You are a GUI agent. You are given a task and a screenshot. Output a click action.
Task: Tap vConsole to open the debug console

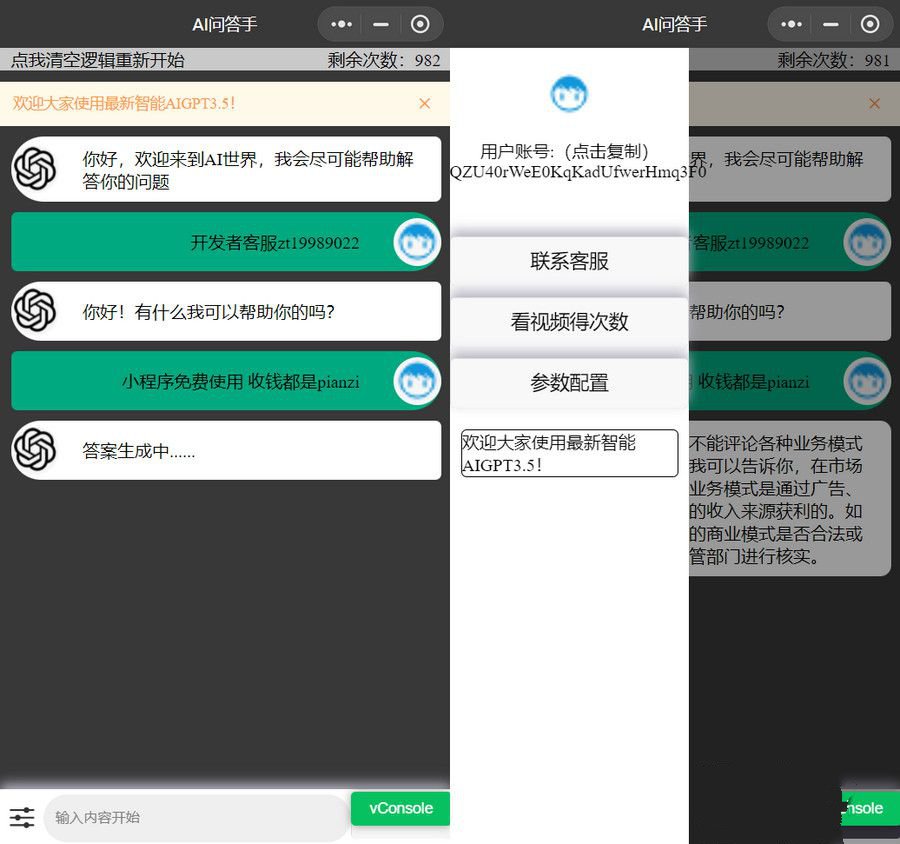click(400, 808)
